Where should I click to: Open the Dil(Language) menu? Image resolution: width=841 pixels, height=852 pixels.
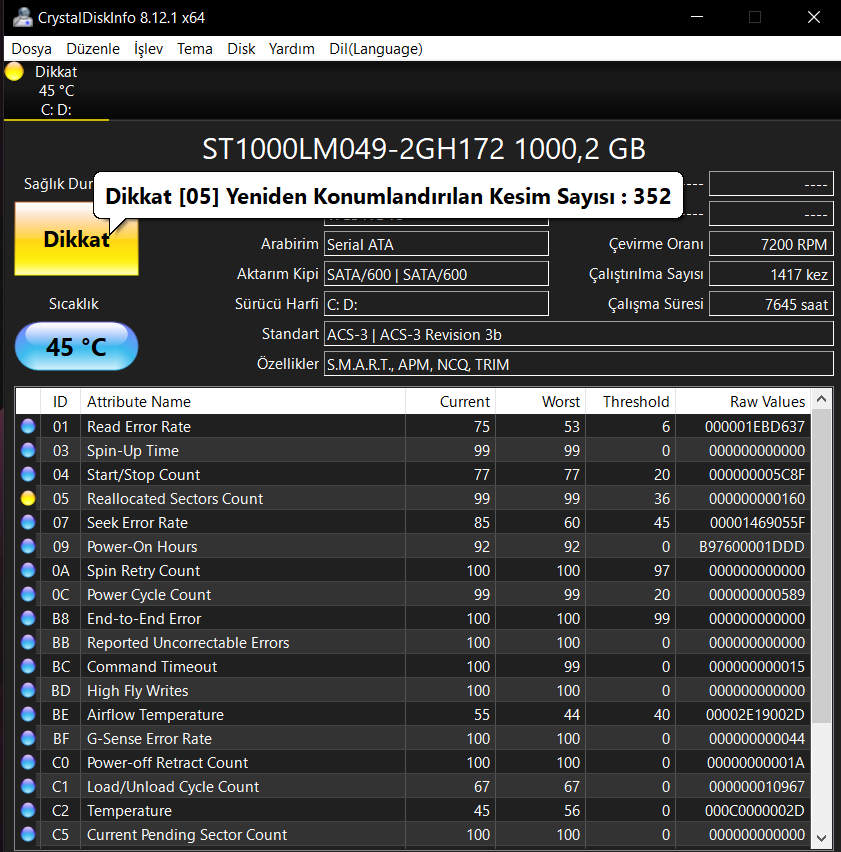coord(376,49)
